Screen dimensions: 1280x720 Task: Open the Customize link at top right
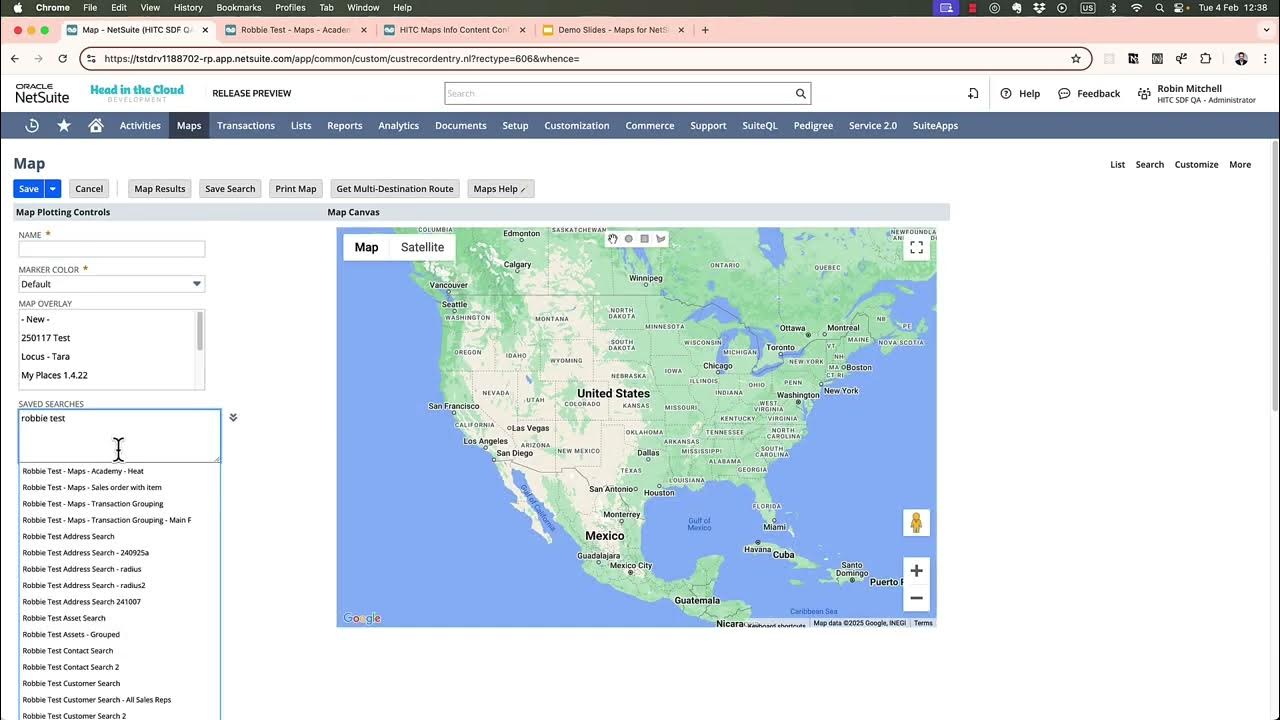pyautogui.click(x=1196, y=164)
